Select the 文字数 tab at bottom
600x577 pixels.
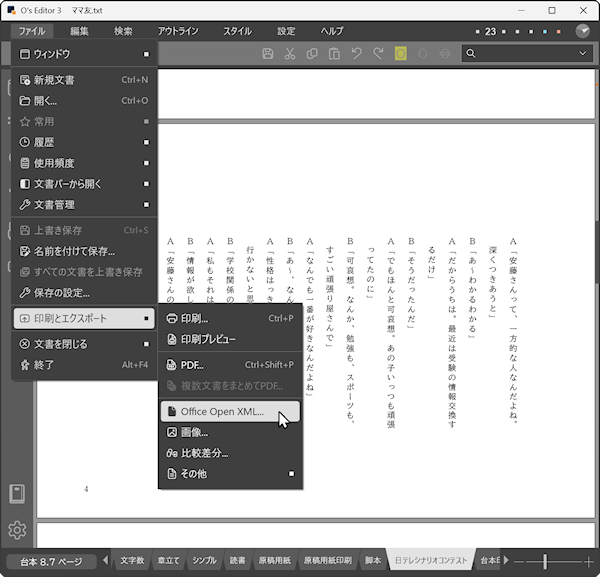pos(133,561)
